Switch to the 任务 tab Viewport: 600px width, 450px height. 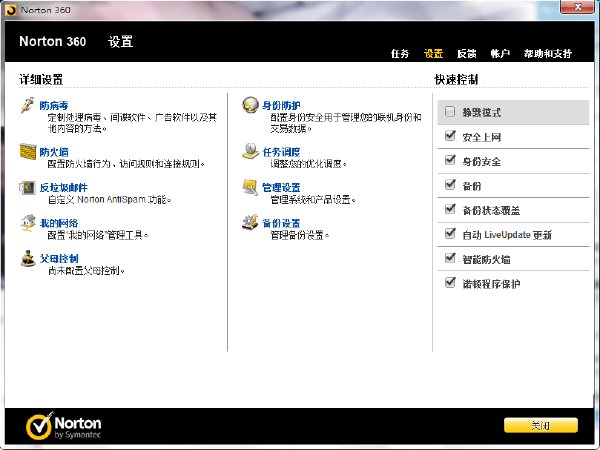[400, 54]
